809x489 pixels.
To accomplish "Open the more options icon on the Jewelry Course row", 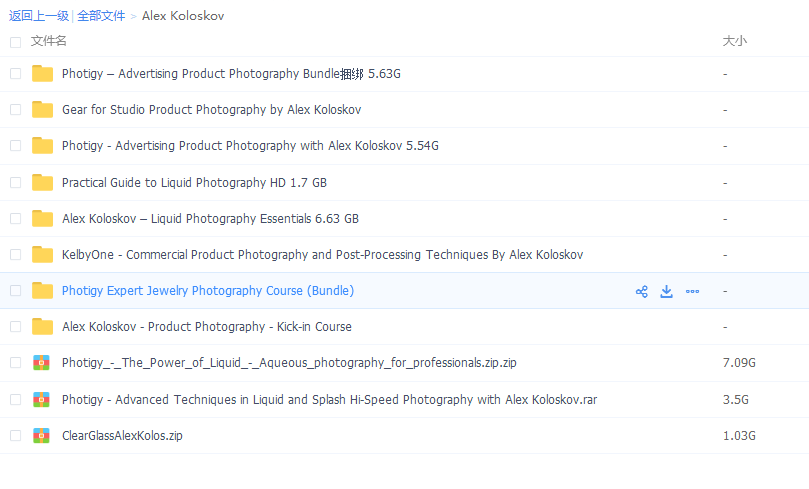I will coord(692,291).
